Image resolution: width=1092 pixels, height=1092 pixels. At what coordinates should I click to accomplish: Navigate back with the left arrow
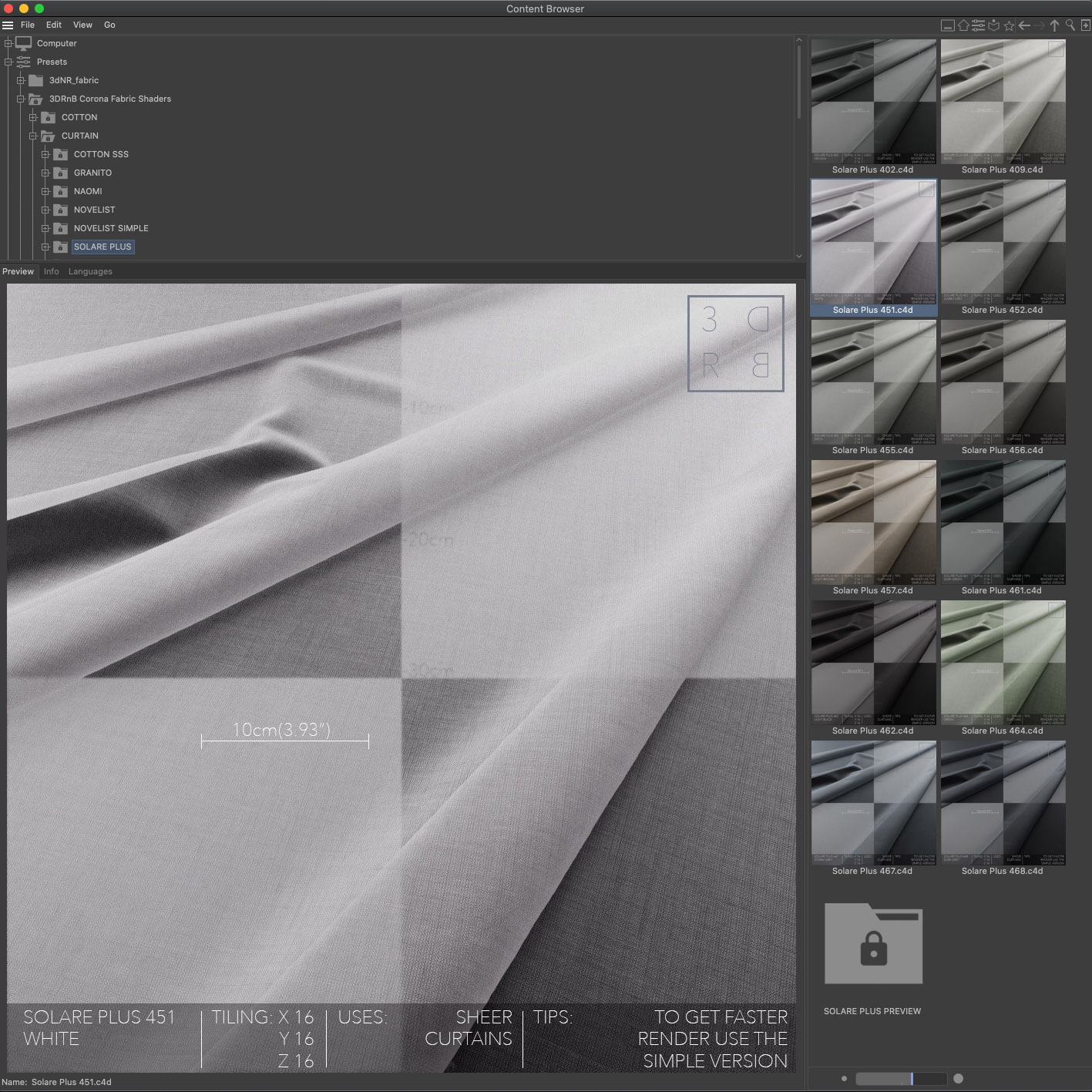(x=1024, y=25)
